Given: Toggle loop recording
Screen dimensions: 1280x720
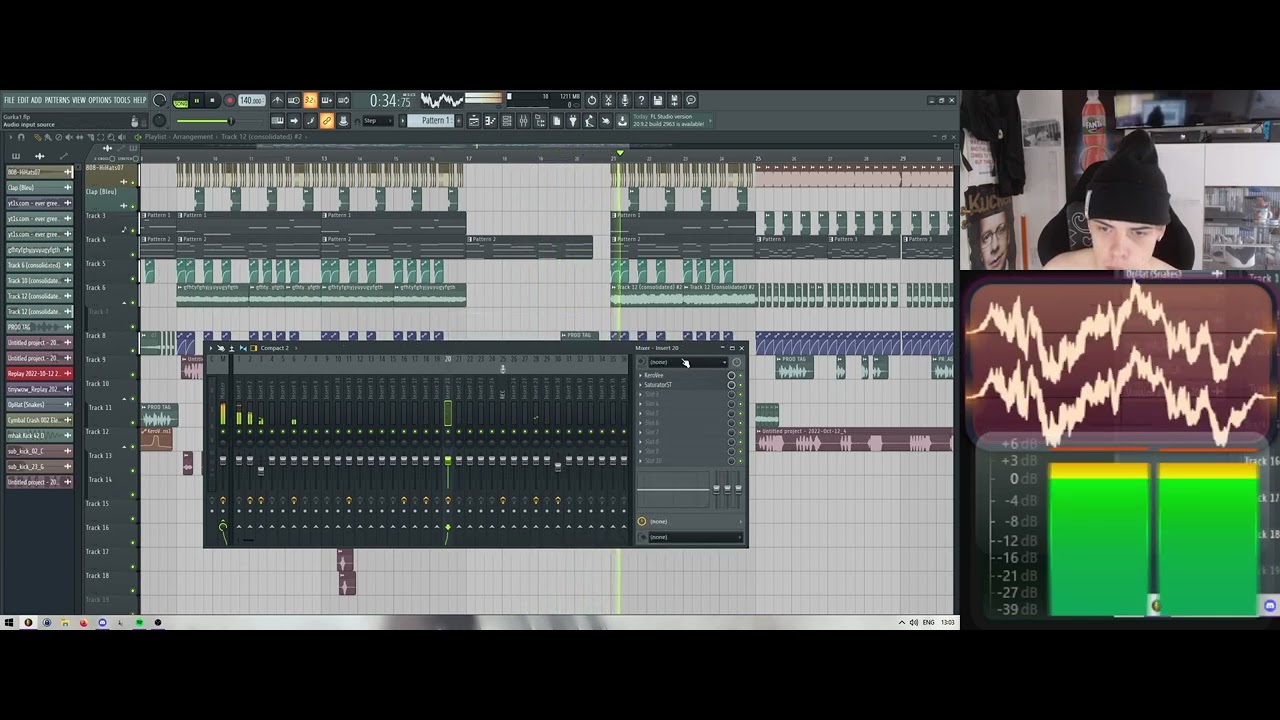Looking at the screenshot, I should coord(343,100).
